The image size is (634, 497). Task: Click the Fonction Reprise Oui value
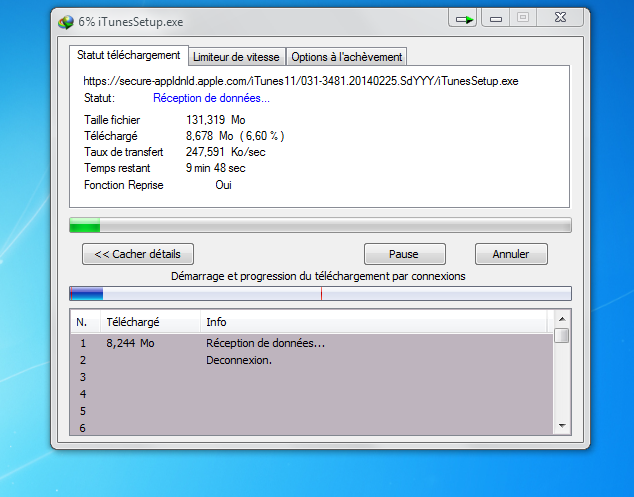pos(224,185)
